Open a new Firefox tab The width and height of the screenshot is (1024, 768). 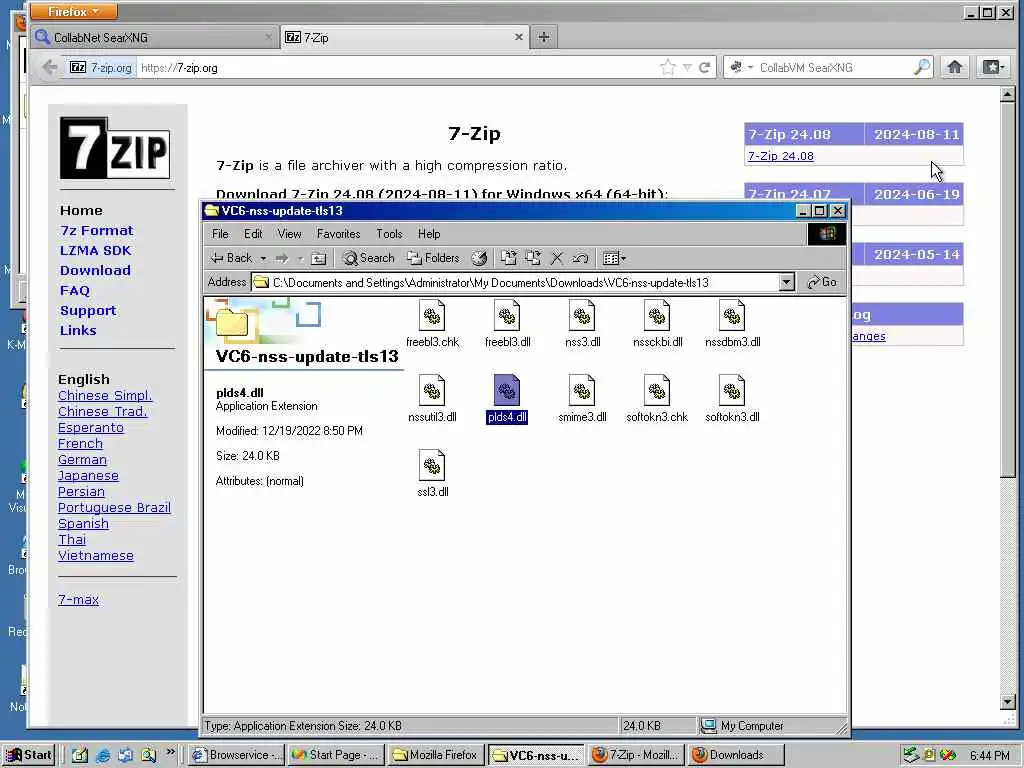(543, 37)
